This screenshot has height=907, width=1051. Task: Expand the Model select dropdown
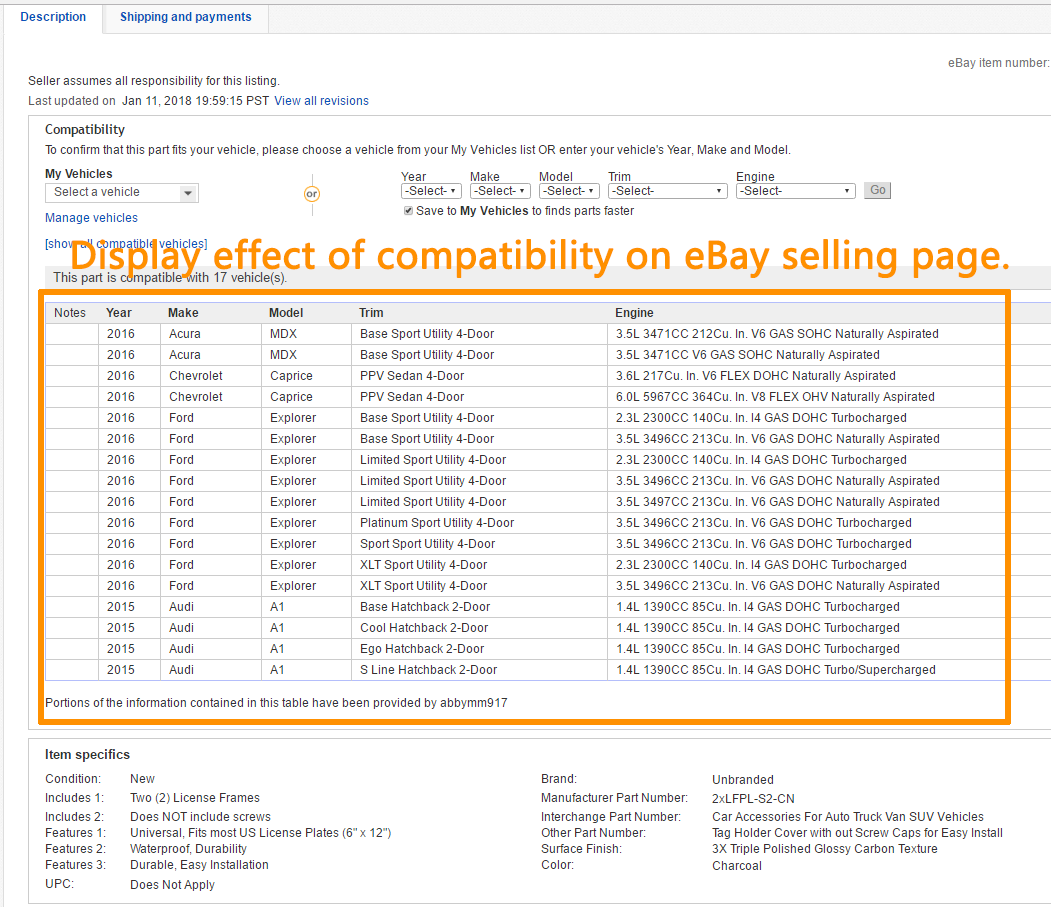click(x=569, y=191)
